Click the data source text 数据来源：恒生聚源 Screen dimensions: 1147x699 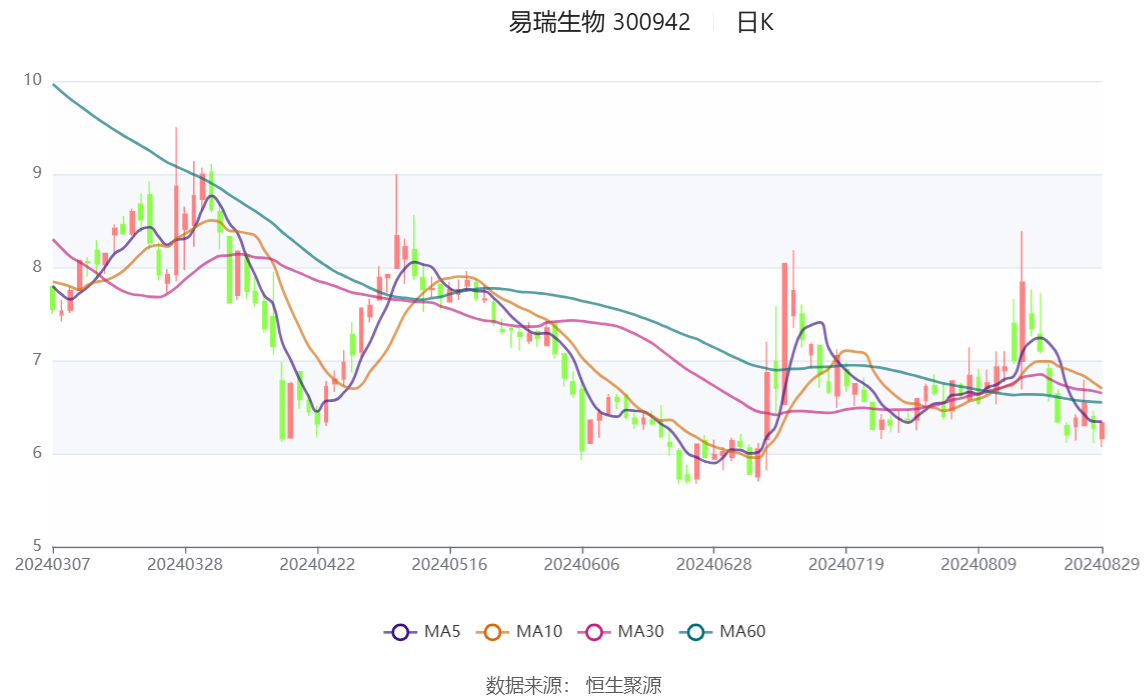[x=574, y=685]
